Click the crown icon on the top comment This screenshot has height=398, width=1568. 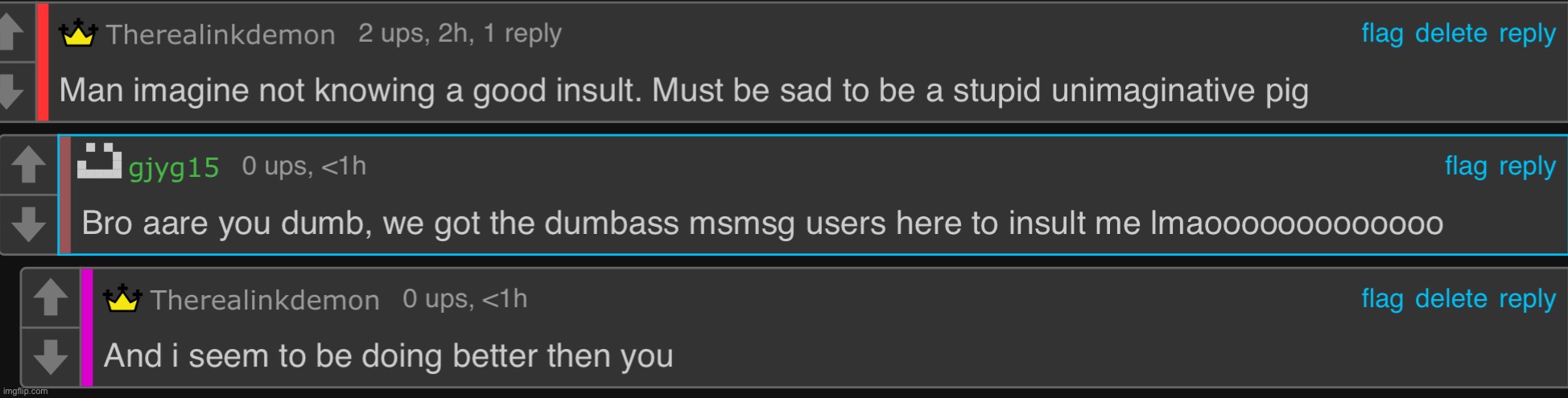point(78,33)
